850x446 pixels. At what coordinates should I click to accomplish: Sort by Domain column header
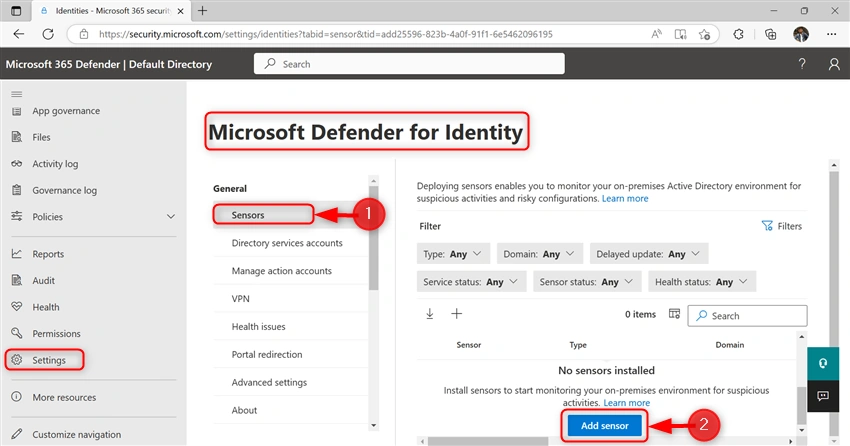click(x=730, y=345)
